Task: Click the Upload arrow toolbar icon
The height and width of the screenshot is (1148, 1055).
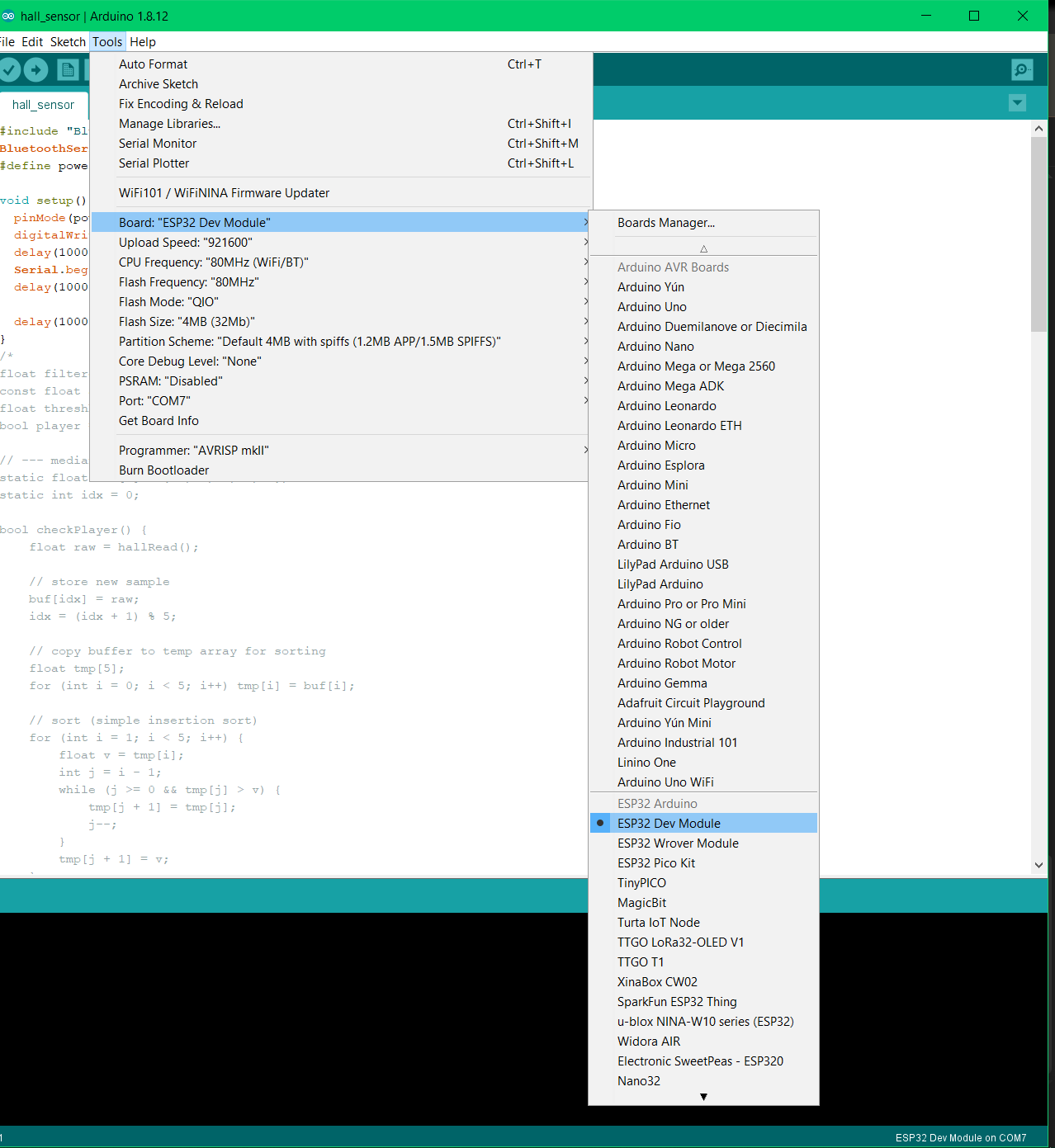Action: coord(35,70)
